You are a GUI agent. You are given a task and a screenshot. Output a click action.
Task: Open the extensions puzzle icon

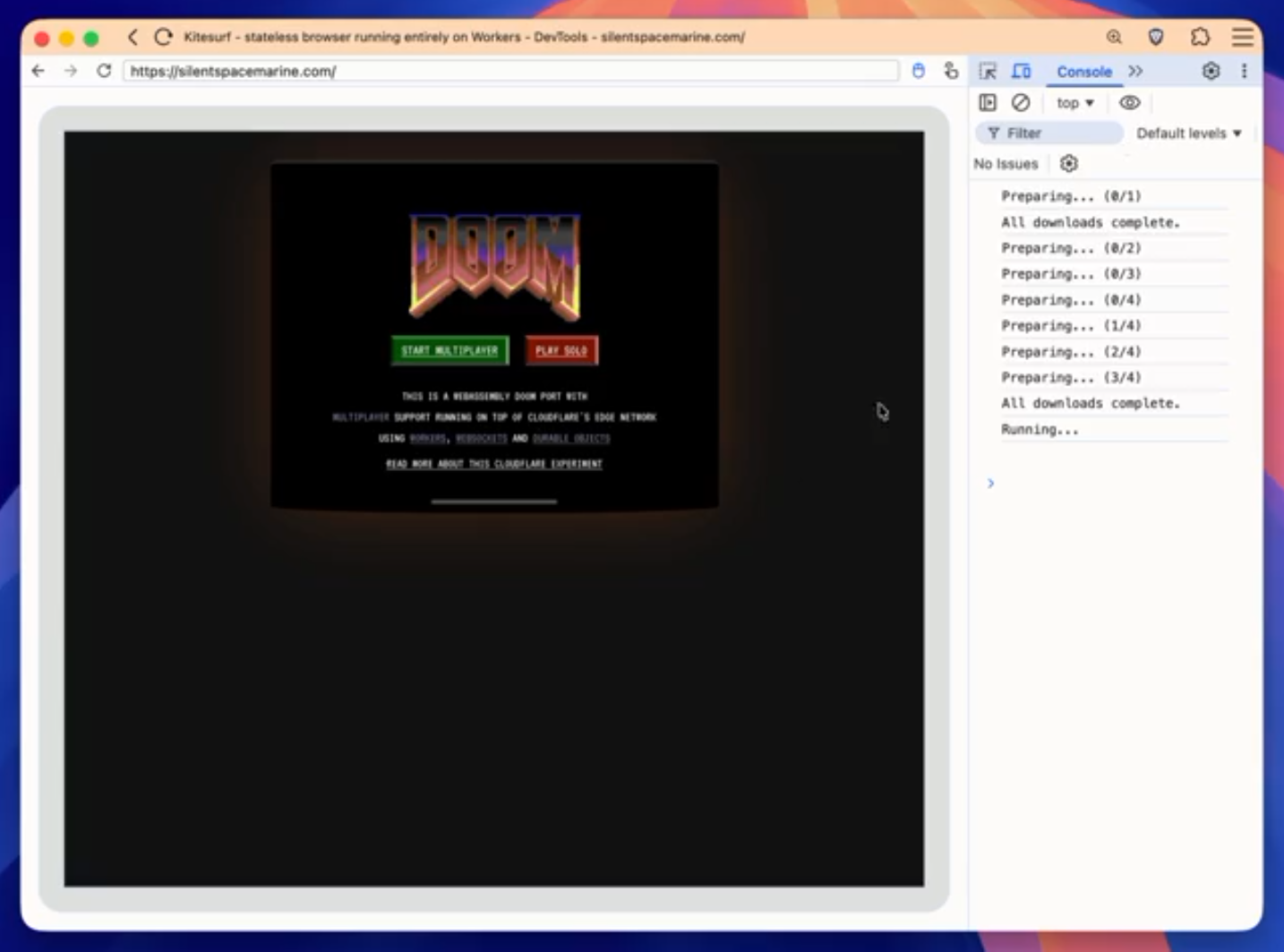point(1200,37)
